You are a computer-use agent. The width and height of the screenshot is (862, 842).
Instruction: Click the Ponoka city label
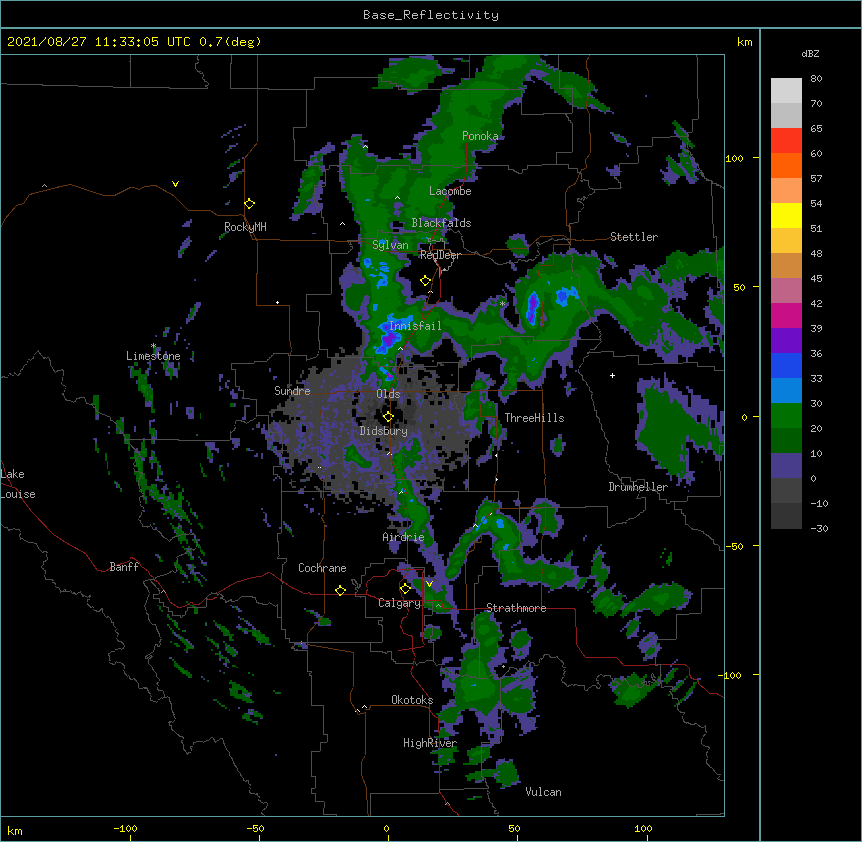tap(480, 136)
